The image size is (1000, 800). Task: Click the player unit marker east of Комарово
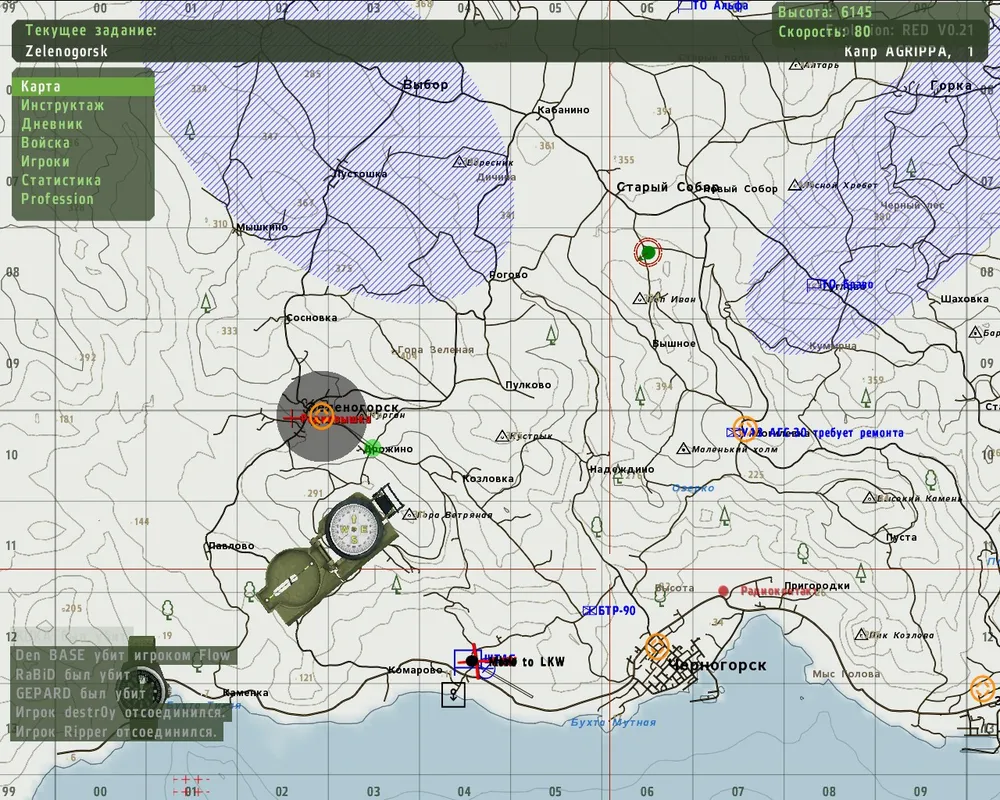pyautogui.click(x=473, y=661)
